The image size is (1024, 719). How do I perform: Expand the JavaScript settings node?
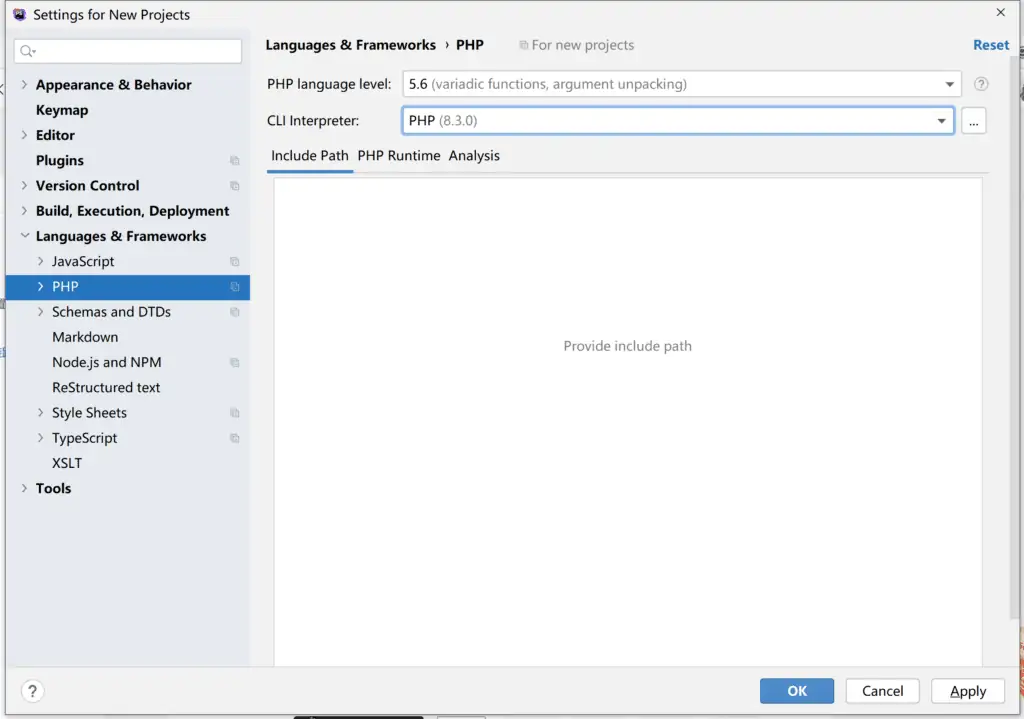pos(40,261)
